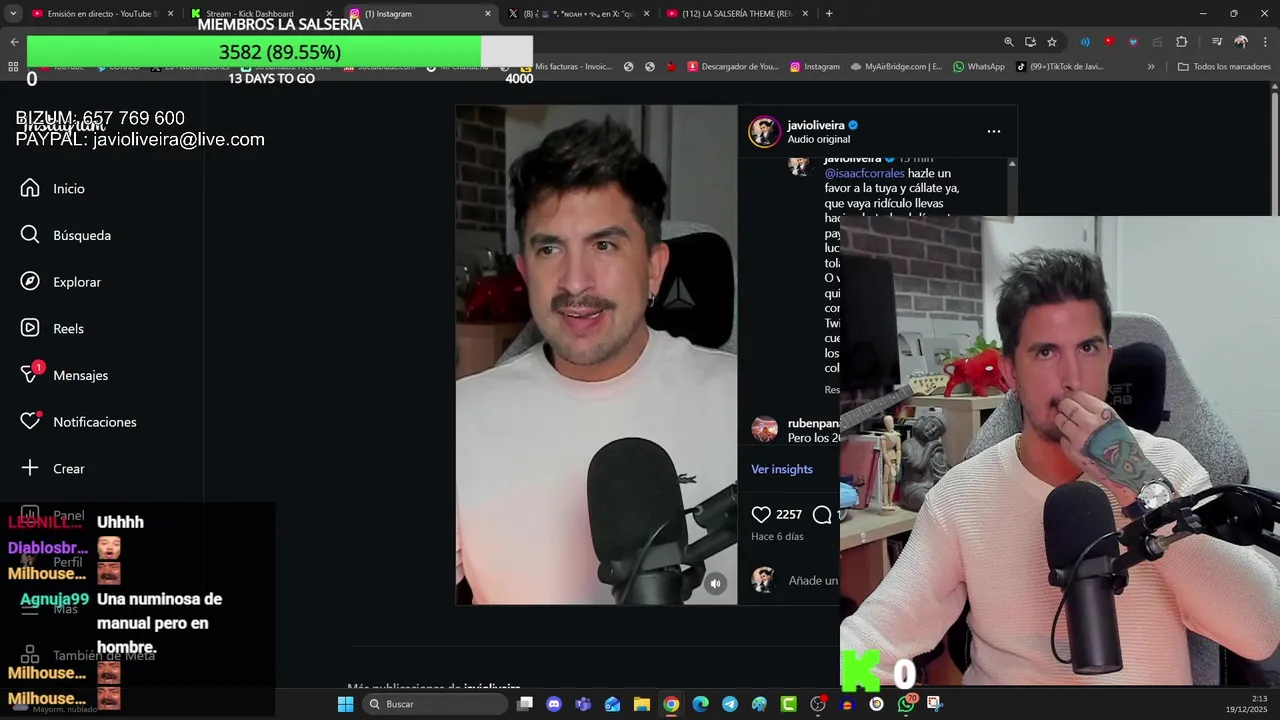Open Outlook from taskbar
This screenshot has height=720, width=1280.
coord(612,704)
